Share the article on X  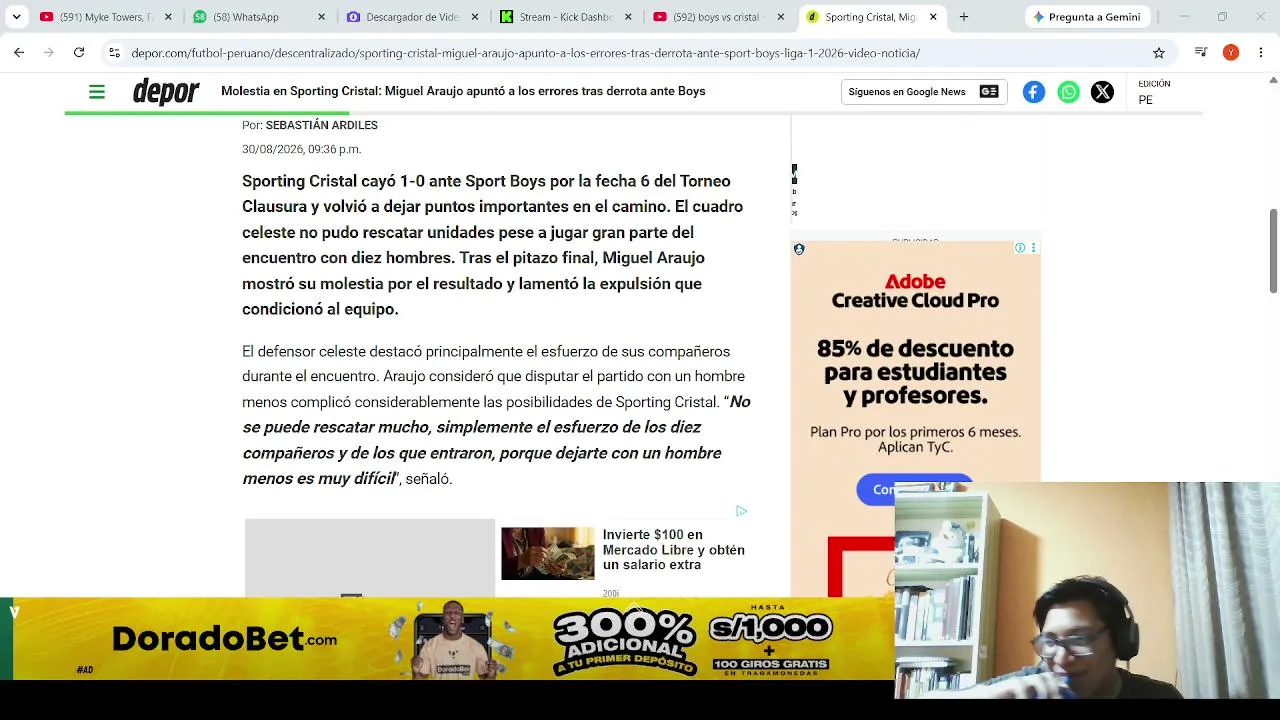click(x=1102, y=92)
